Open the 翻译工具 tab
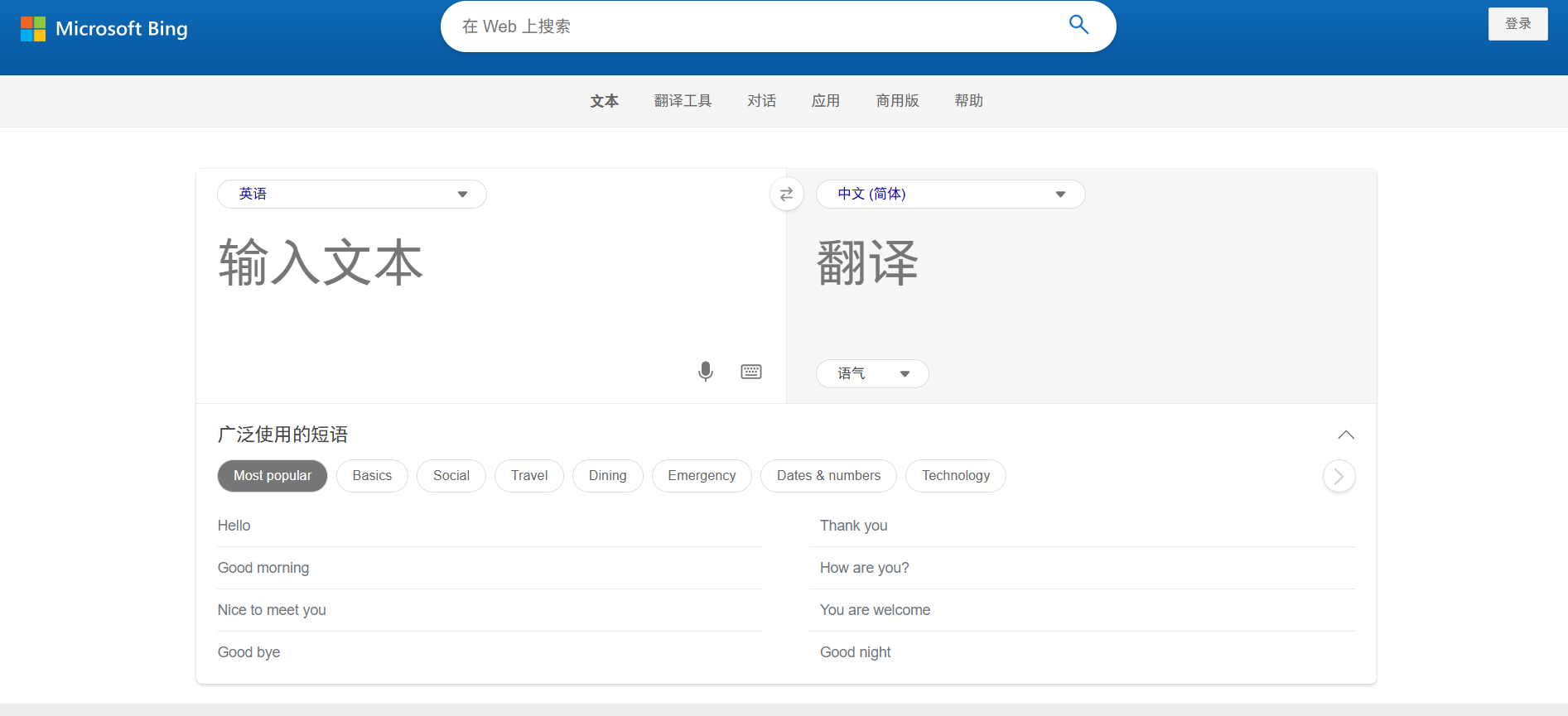1568x716 pixels. [683, 101]
